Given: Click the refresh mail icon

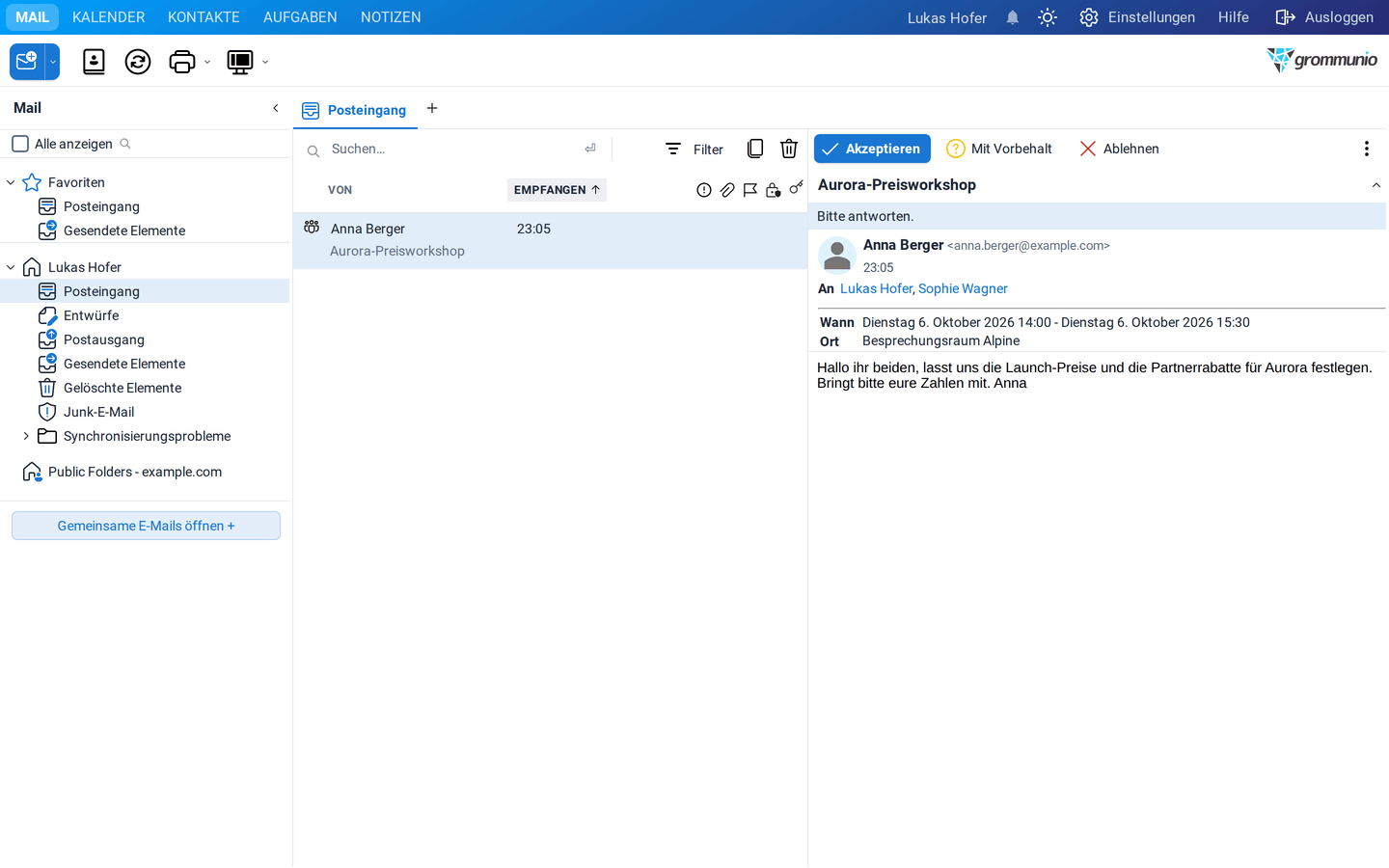Looking at the screenshot, I should pos(138,62).
